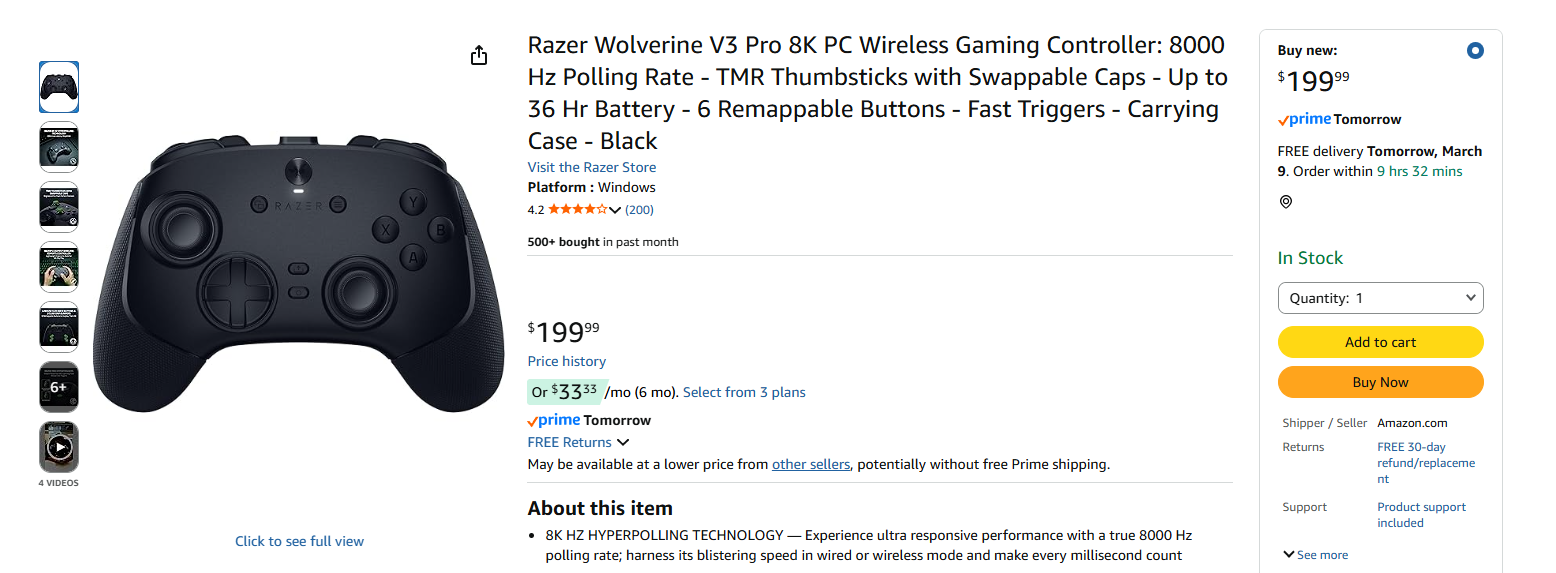Screen dimensions: 1556x573
Task: Click the Add to cart button
Action: pyautogui.click(x=1380, y=342)
